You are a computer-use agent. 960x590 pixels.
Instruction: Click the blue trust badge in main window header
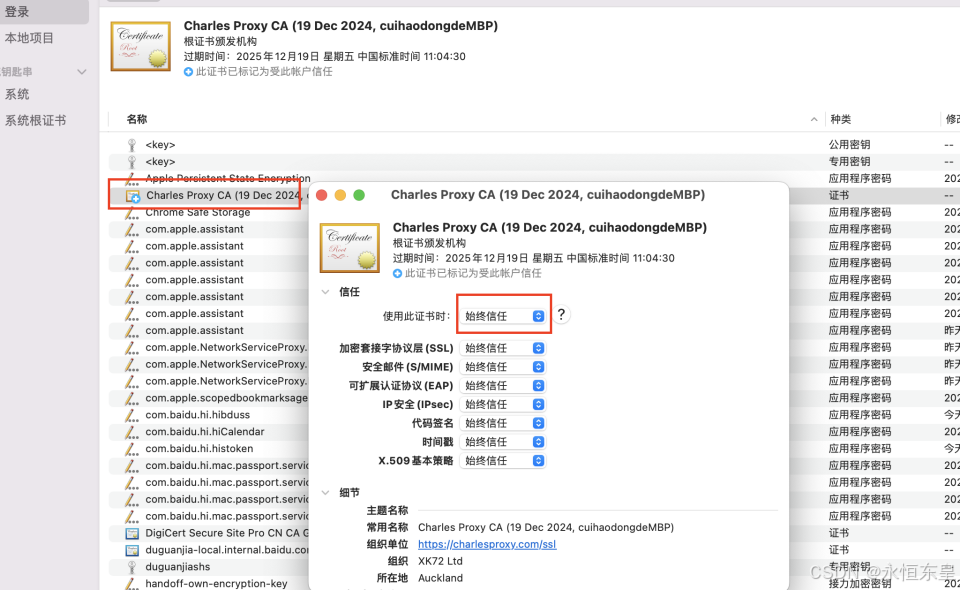(189, 72)
